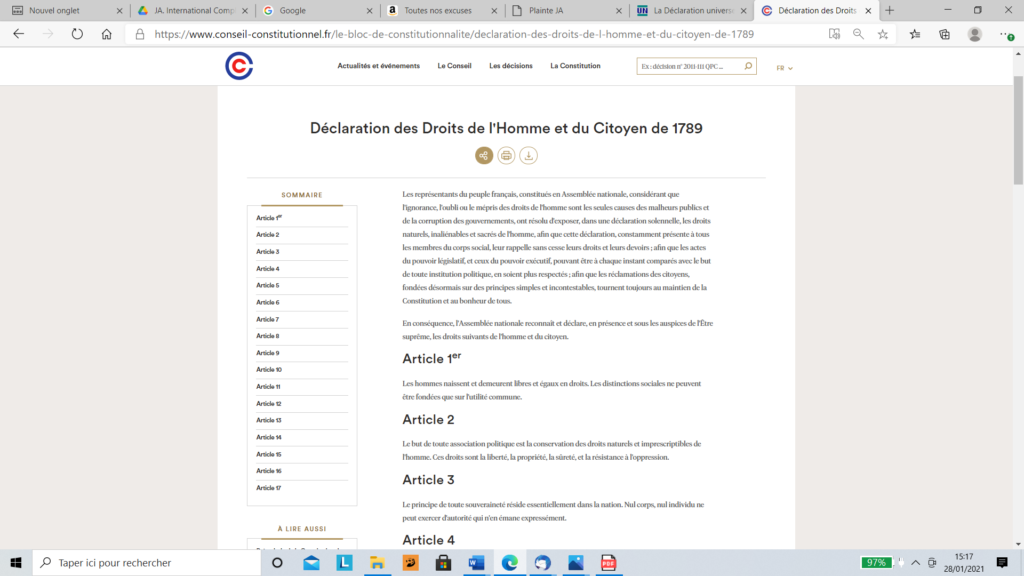Close the Plainte JA tab
1024x576 pixels.
coord(619,10)
